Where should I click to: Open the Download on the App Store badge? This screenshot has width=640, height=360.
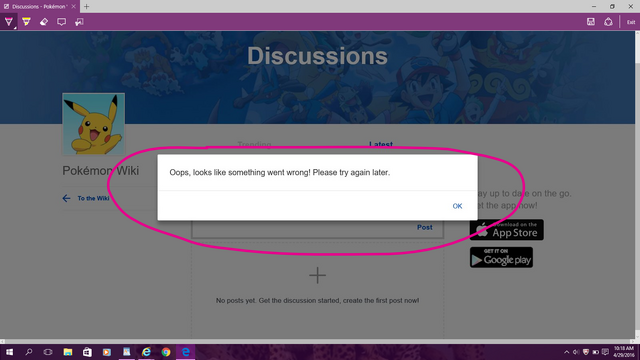click(507, 230)
